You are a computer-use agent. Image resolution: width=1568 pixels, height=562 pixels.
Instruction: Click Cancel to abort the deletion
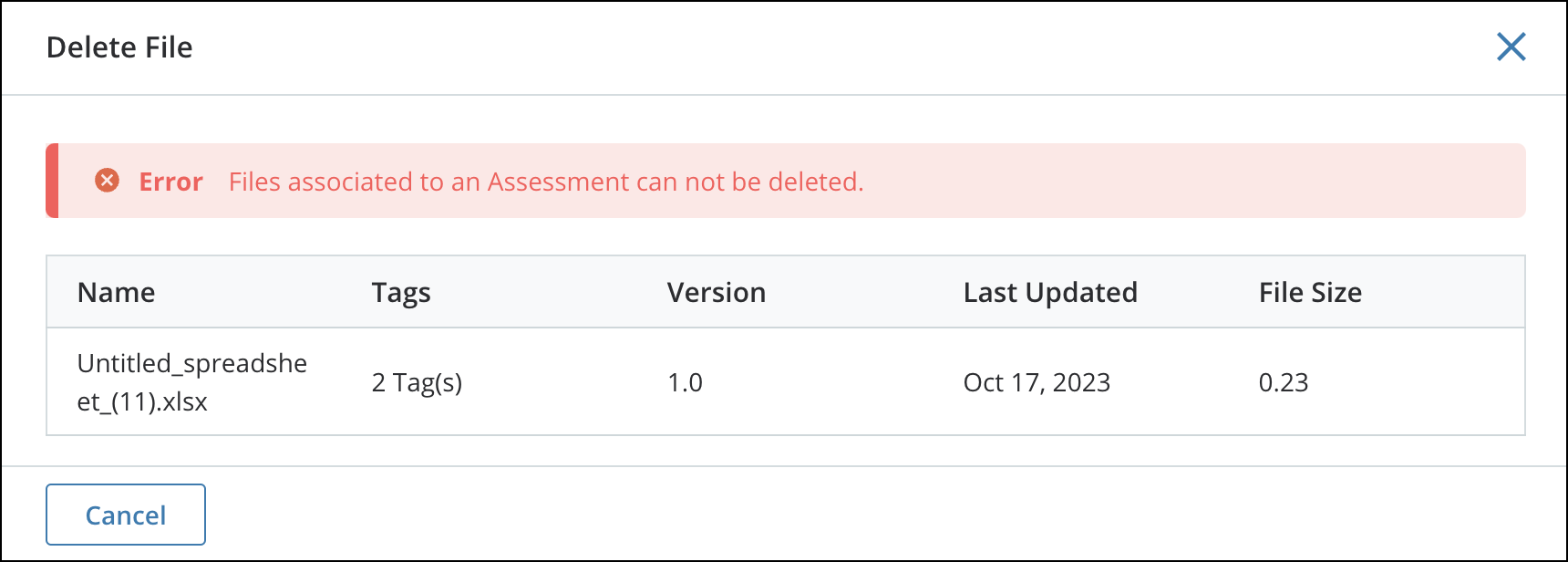click(125, 514)
